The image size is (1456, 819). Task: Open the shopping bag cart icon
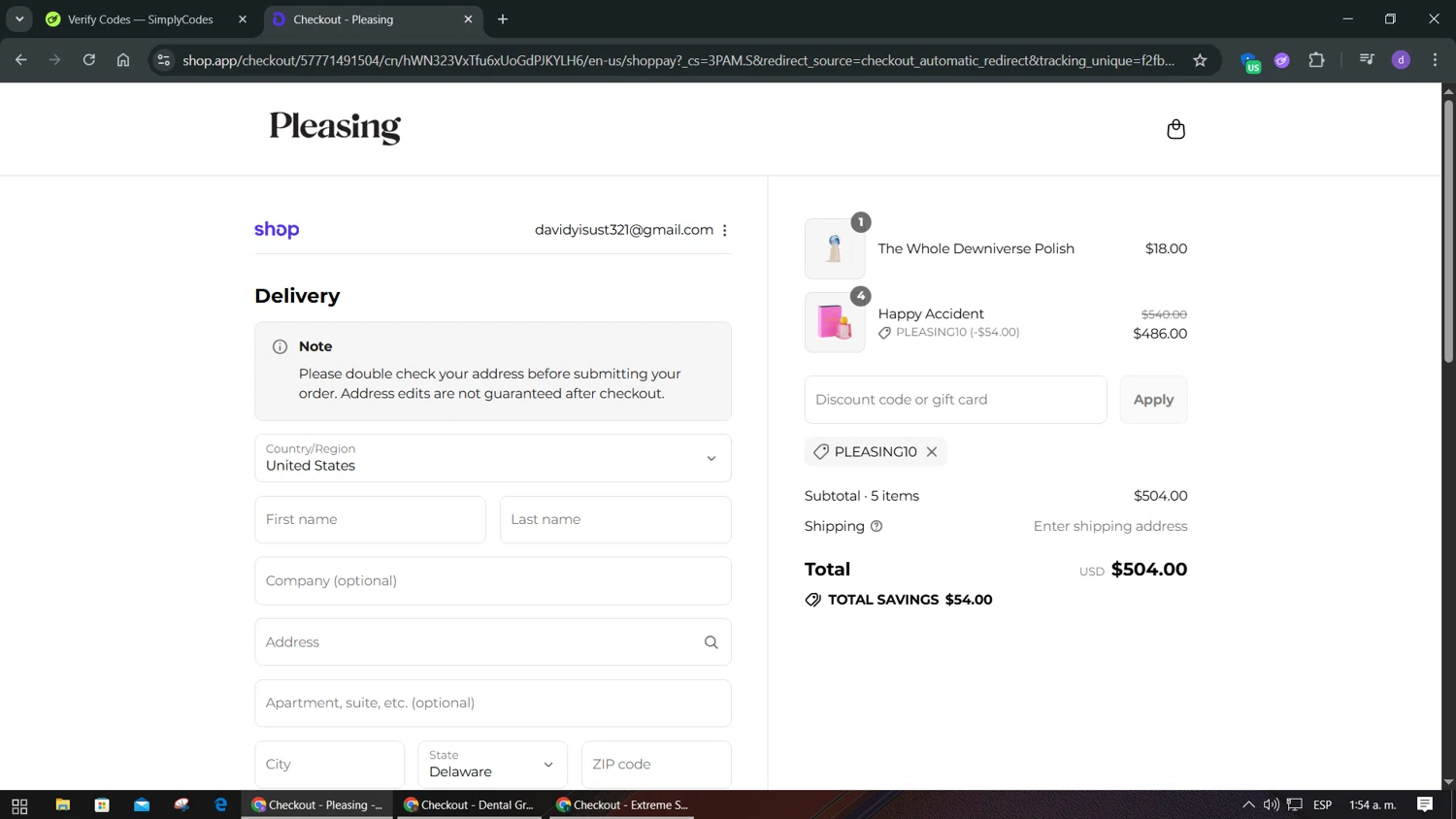coord(1175,129)
